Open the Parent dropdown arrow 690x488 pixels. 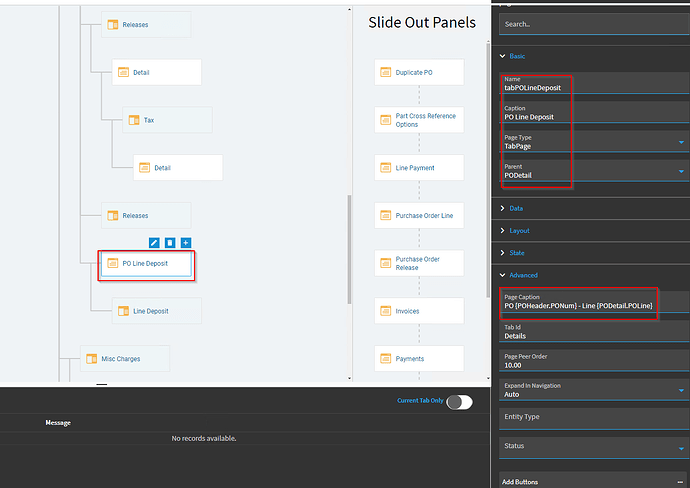(681, 171)
